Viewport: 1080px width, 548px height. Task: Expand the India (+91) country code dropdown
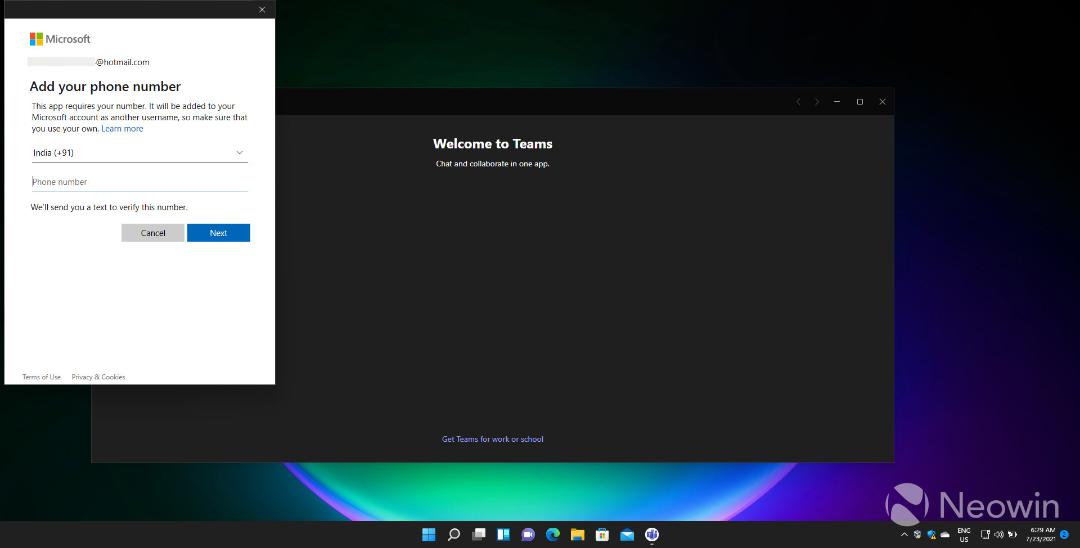pos(140,153)
